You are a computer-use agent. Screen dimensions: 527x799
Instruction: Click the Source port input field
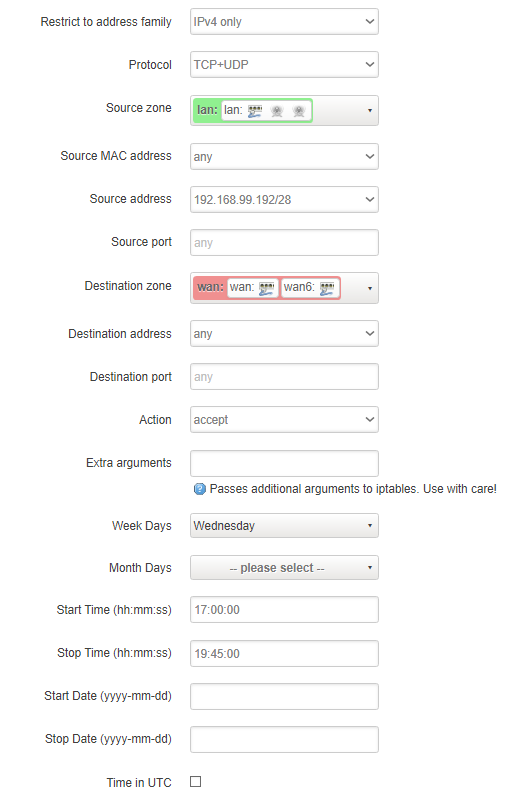pyautogui.click(x=284, y=243)
